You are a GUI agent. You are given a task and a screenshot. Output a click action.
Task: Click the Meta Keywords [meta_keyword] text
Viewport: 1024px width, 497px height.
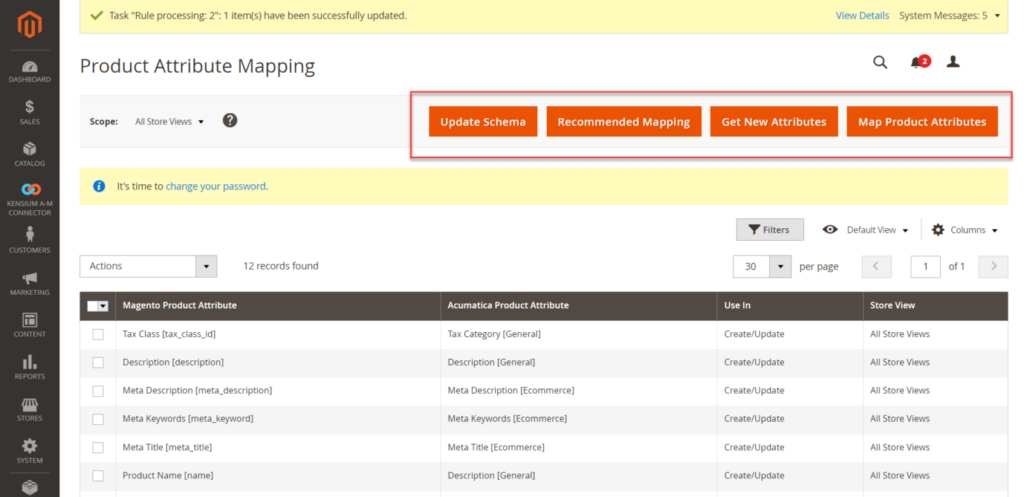[x=188, y=419]
